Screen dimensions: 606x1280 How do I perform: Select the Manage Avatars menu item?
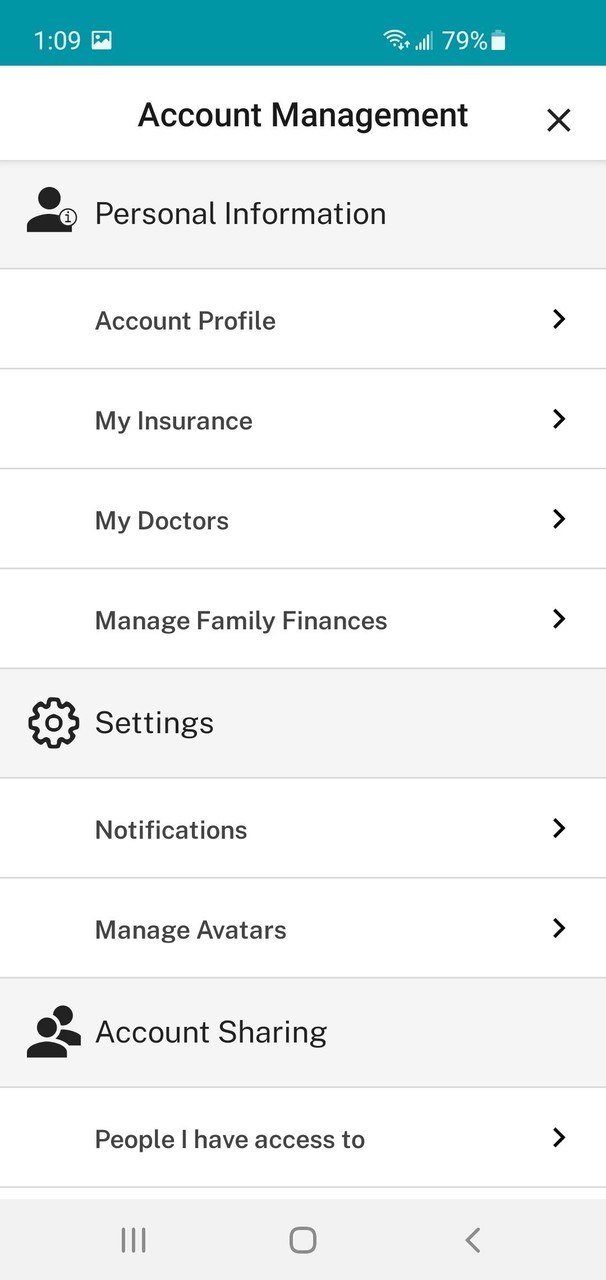point(190,929)
